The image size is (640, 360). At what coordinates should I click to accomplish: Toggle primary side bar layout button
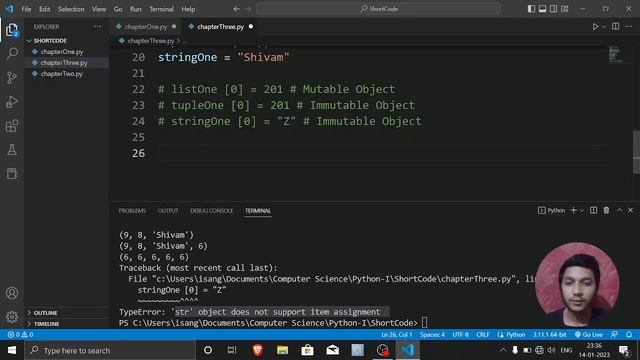pos(531,9)
